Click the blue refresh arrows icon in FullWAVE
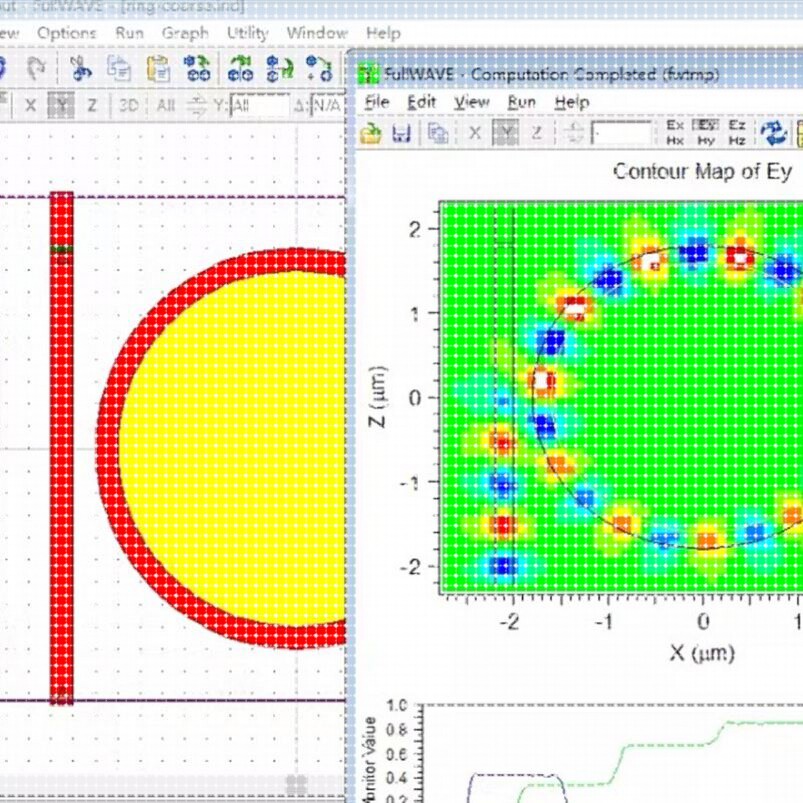The height and width of the screenshot is (803, 803). (x=773, y=133)
